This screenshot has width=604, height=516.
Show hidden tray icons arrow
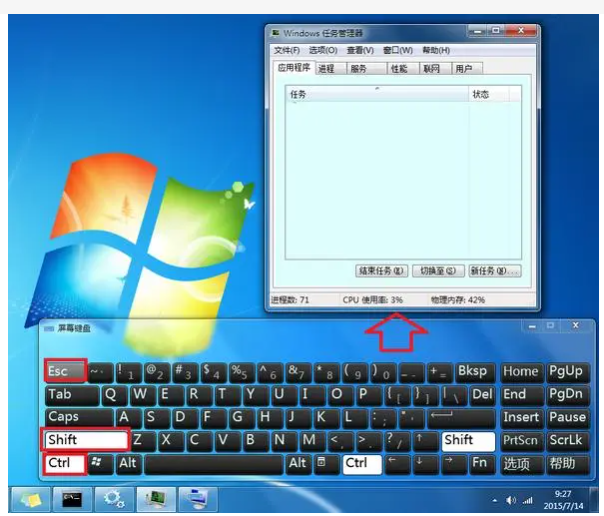tap(495, 501)
